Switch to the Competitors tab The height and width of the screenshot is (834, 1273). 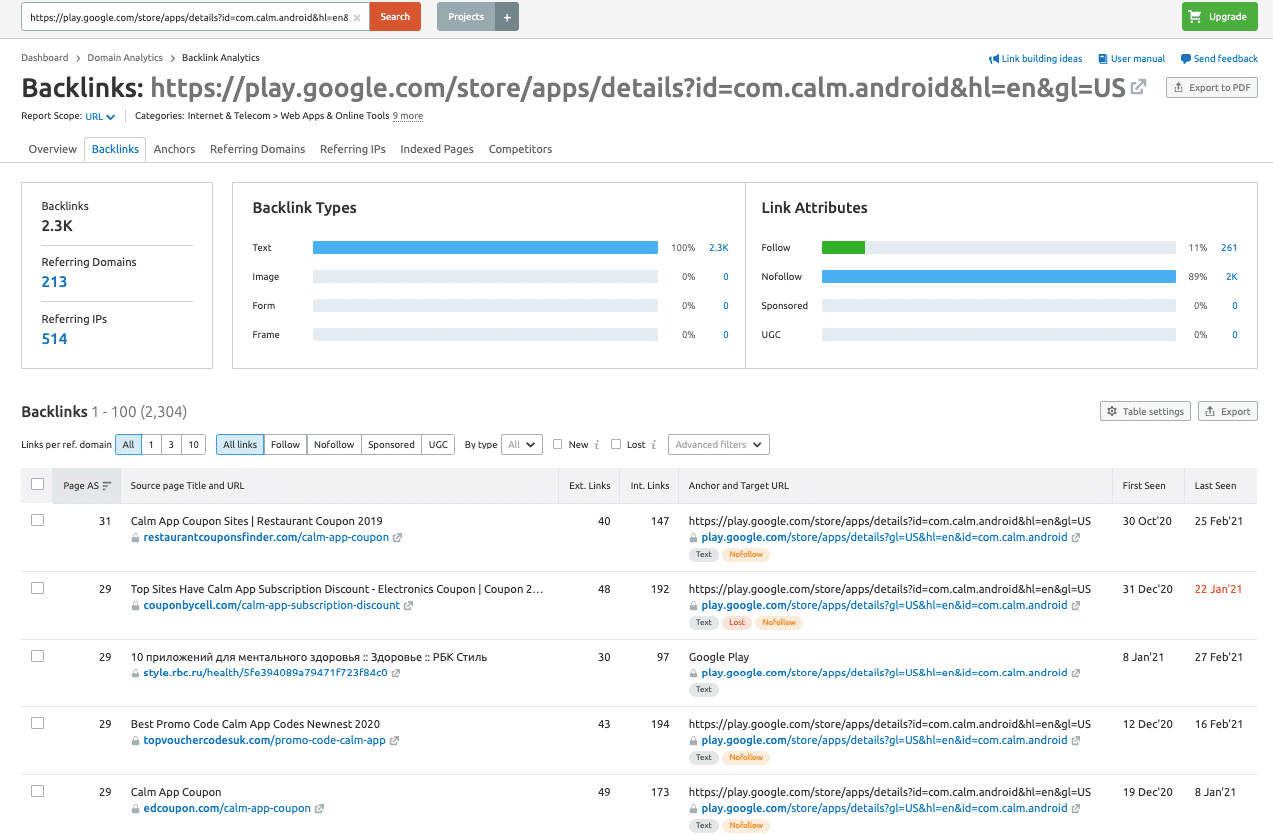(520, 149)
